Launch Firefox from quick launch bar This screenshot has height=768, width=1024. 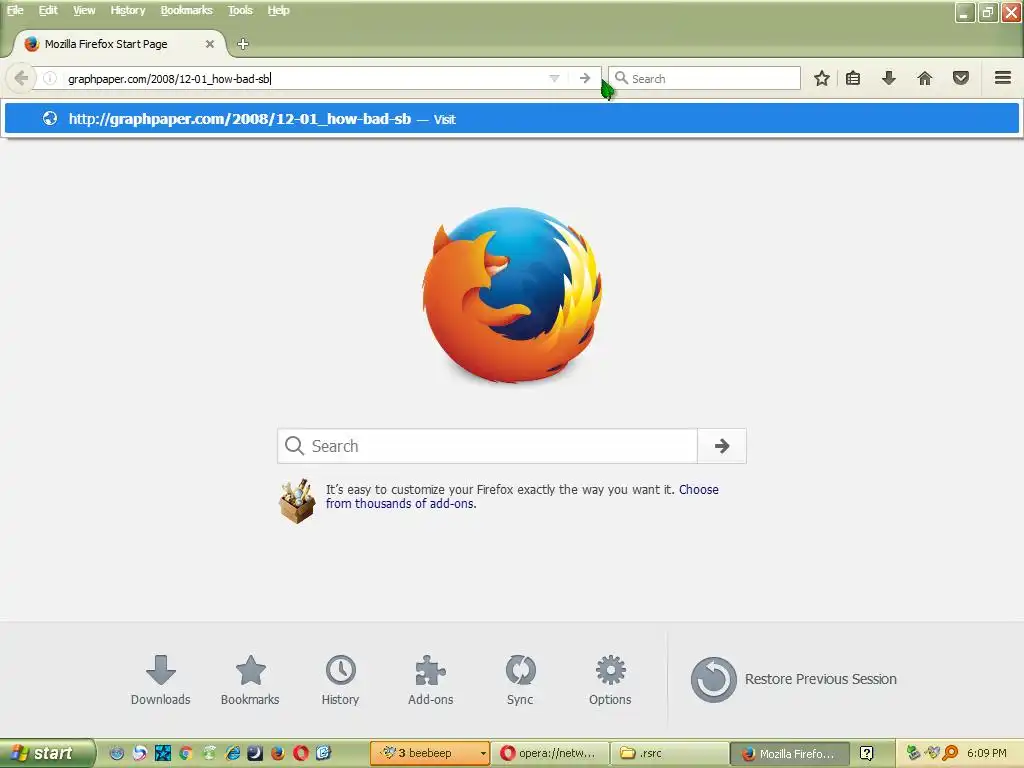tap(278, 753)
